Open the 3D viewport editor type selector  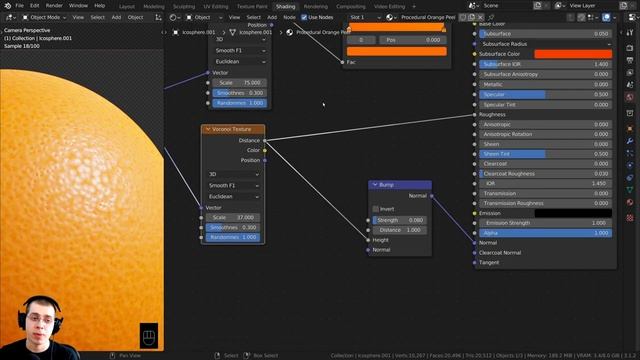(x=10, y=18)
